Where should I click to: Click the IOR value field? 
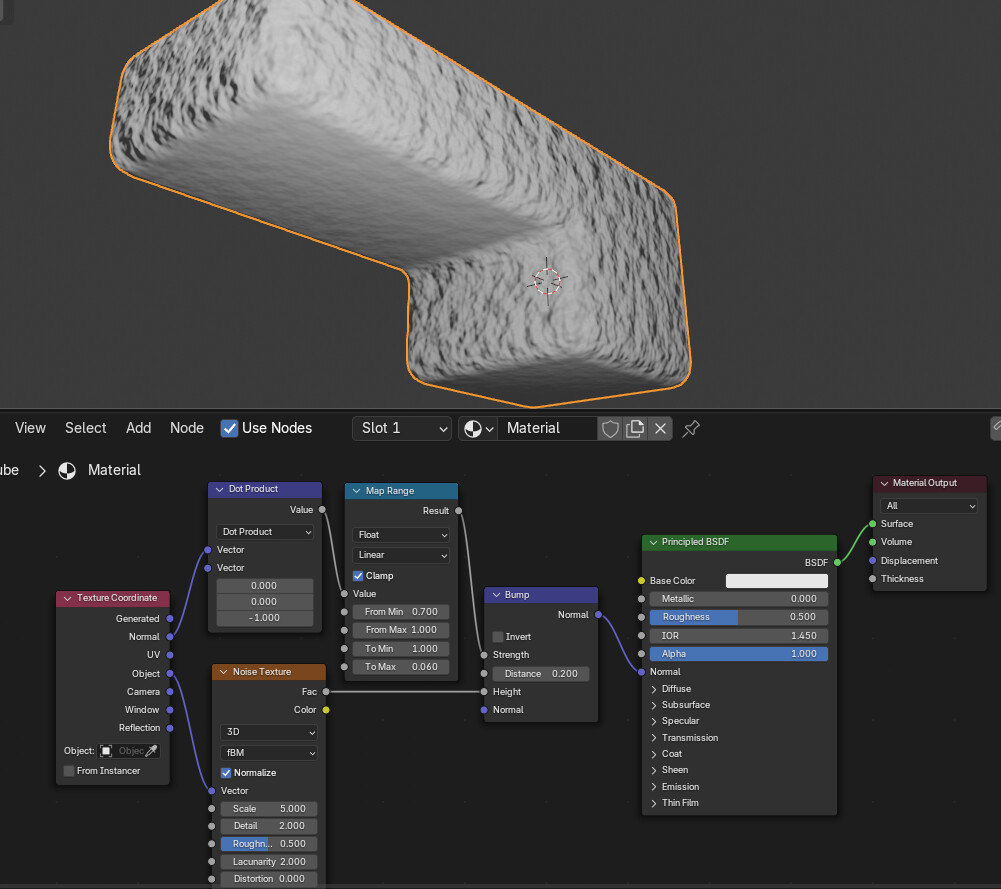coord(739,636)
